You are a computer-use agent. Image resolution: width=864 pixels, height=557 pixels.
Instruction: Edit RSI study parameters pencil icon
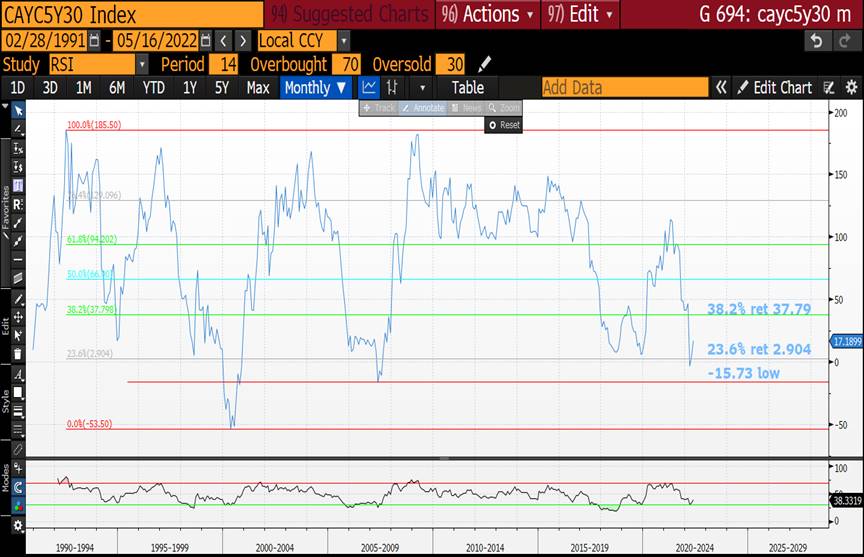tap(484, 64)
